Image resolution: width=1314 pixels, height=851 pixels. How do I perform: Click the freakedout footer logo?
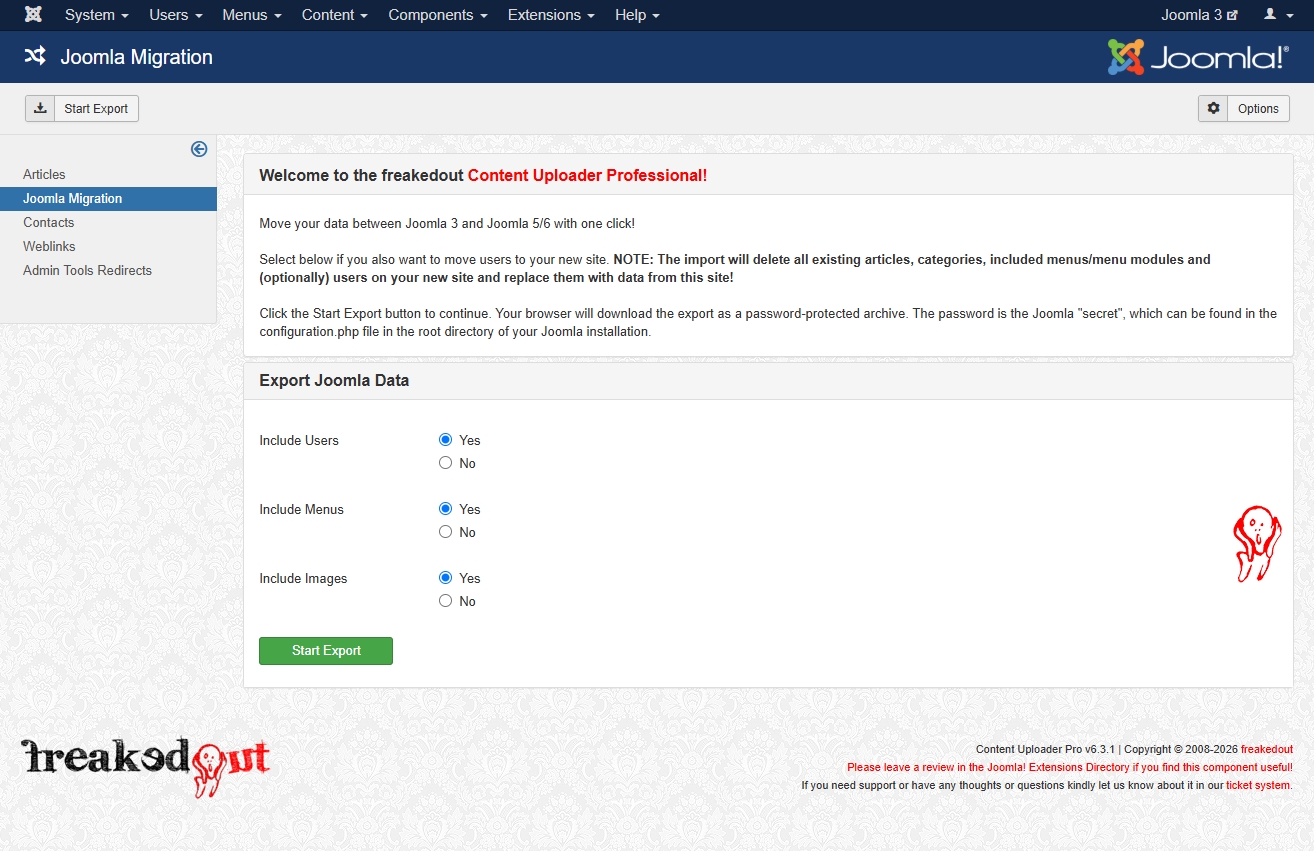click(146, 766)
